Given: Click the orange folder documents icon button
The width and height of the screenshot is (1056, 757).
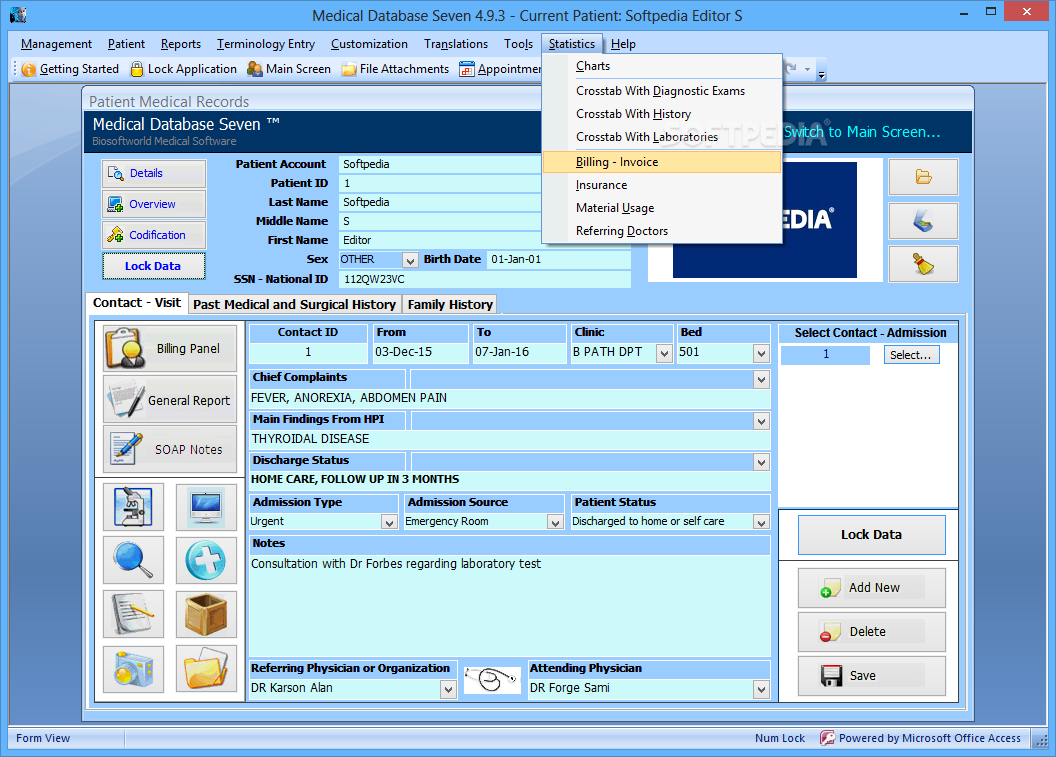Looking at the screenshot, I should (206, 669).
